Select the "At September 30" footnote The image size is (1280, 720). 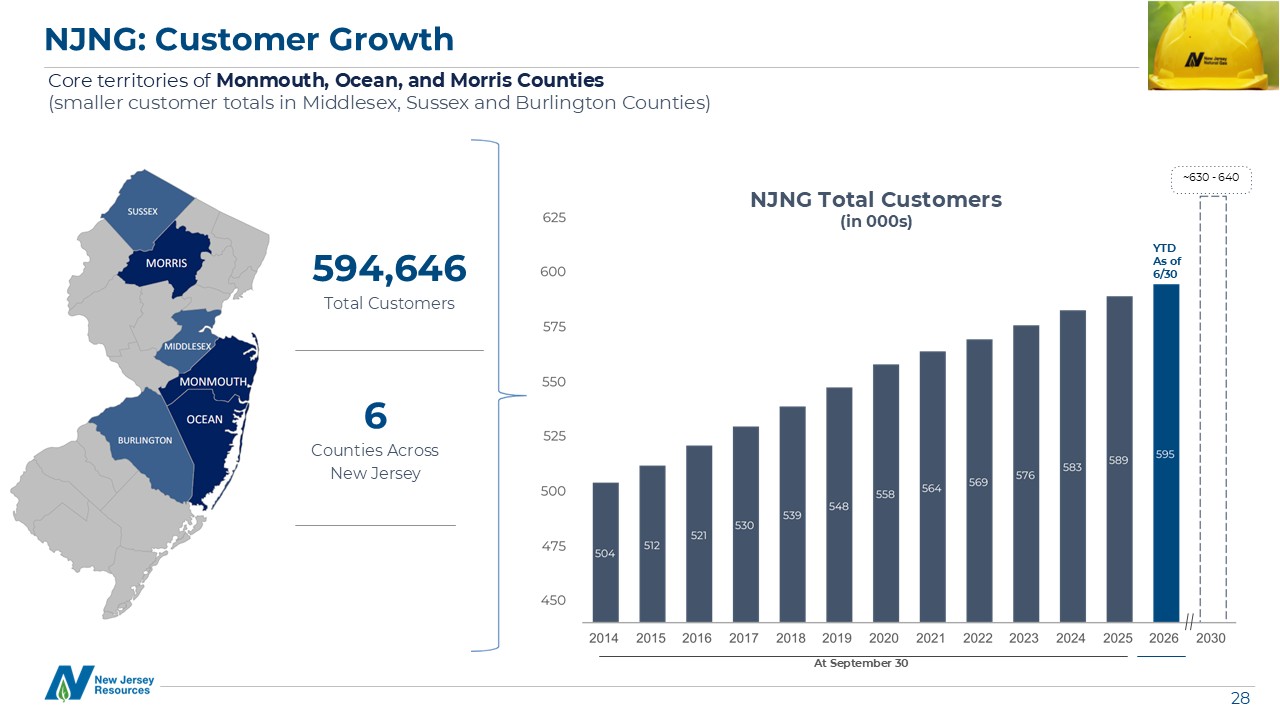(x=863, y=664)
